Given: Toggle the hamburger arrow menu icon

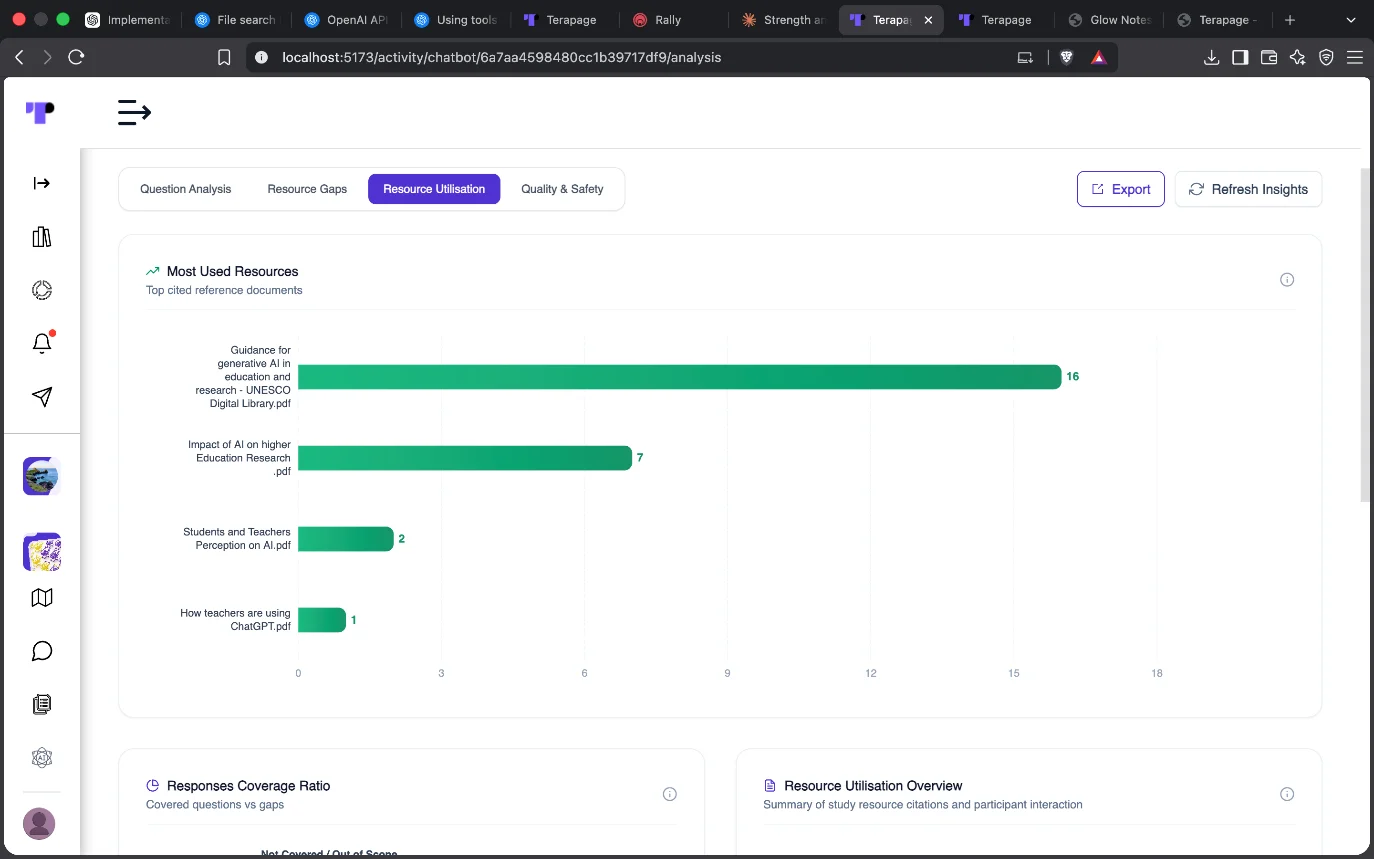Looking at the screenshot, I should (x=134, y=112).
